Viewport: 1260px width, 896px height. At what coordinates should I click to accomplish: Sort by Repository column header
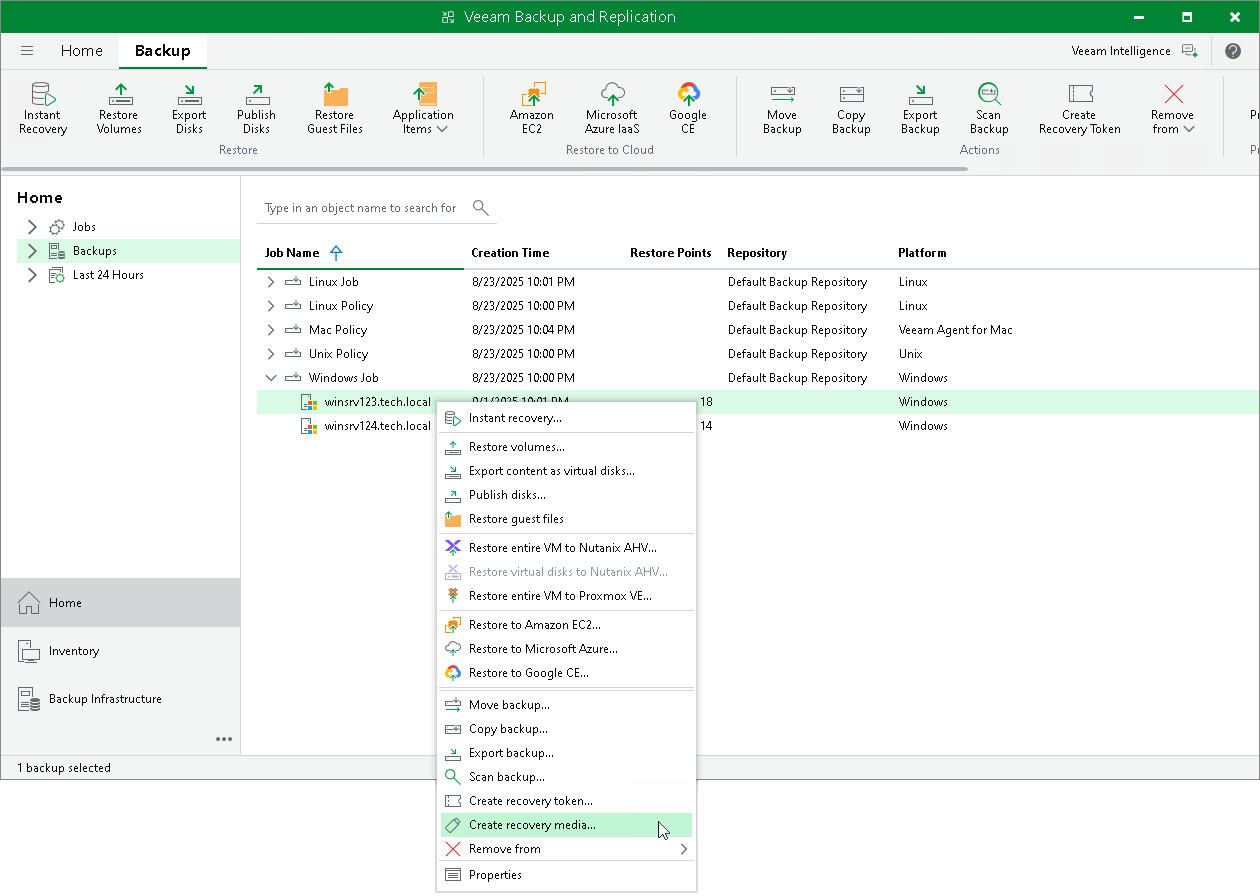pyautogui.click(x=757, y=253)
